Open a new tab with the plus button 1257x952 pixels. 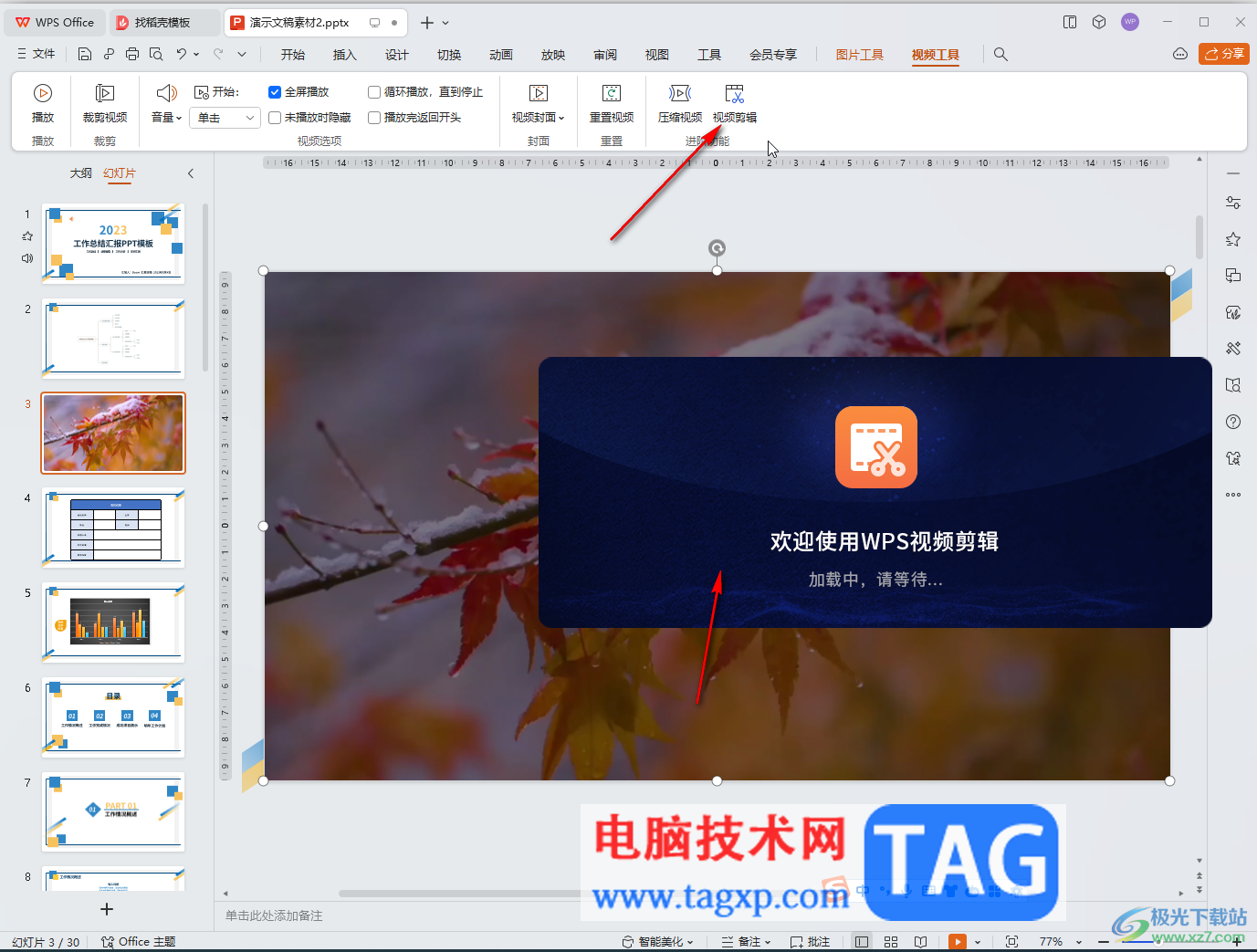(426, 23)
